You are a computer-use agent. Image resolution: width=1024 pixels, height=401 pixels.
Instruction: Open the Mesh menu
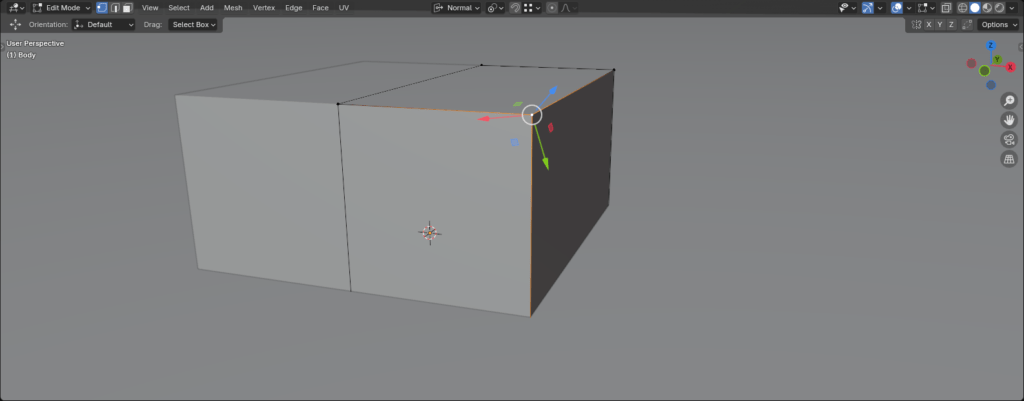pyautogui.click(x=233, y=8)
